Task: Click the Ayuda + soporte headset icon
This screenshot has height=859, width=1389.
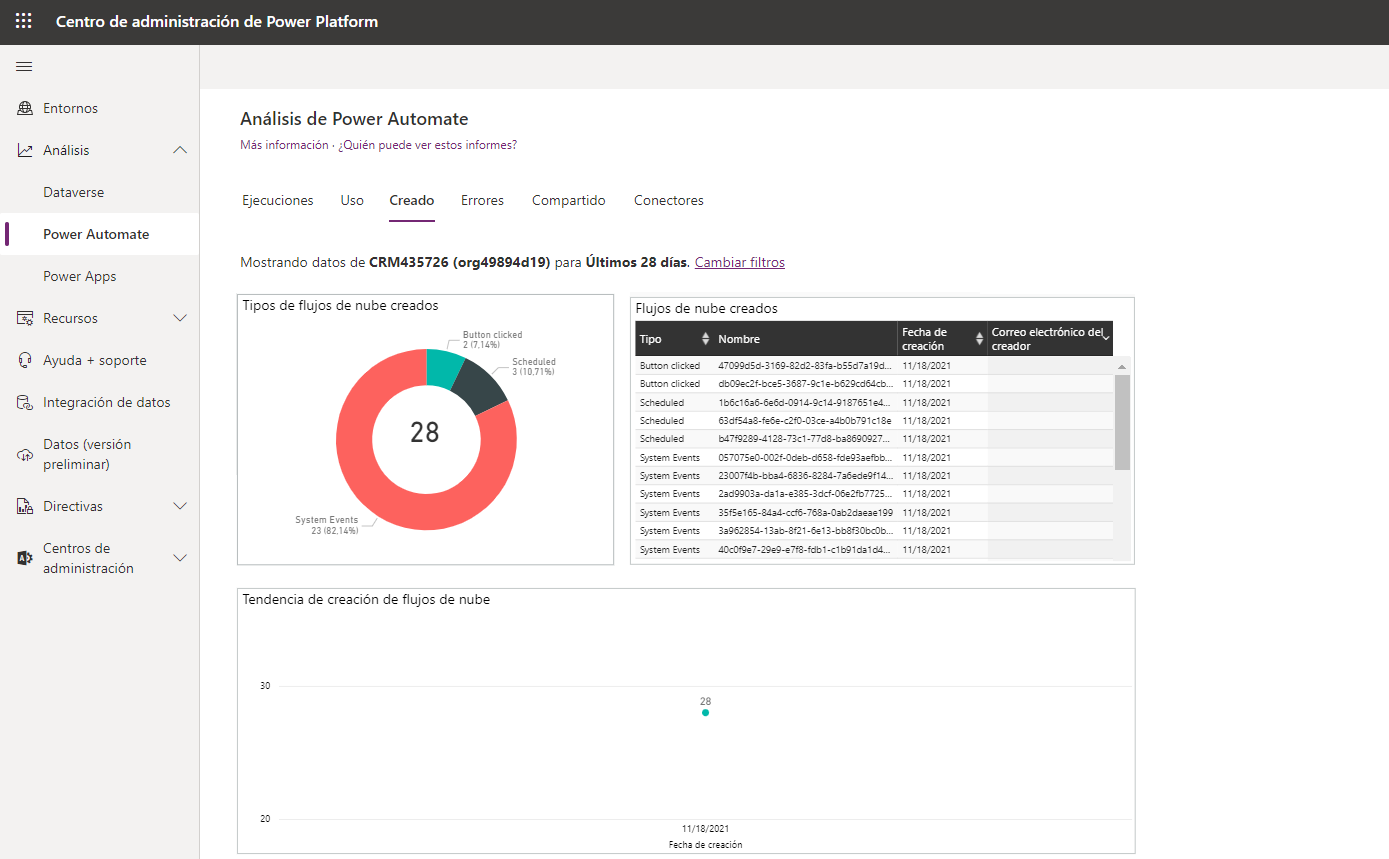Action: point(25,360)
